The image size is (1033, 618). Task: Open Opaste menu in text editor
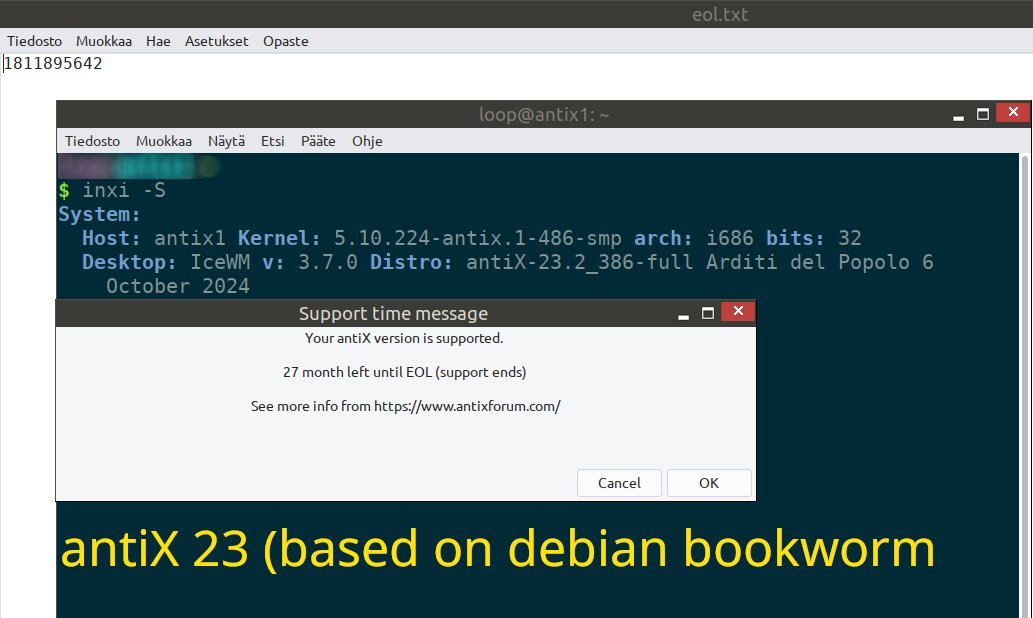click(x=285, y=41)
